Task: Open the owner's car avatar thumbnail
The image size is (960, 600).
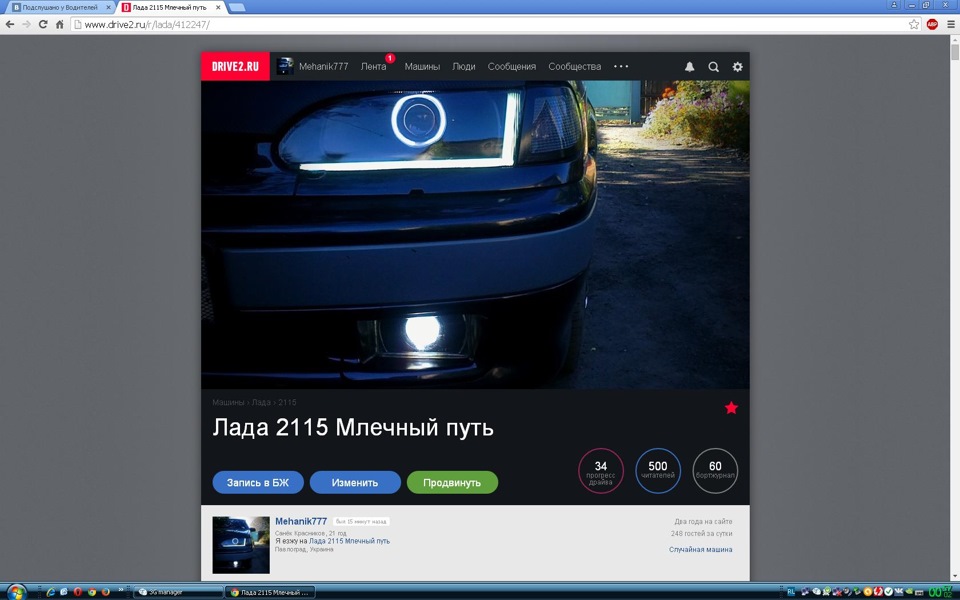Action: tap(241, 545)
